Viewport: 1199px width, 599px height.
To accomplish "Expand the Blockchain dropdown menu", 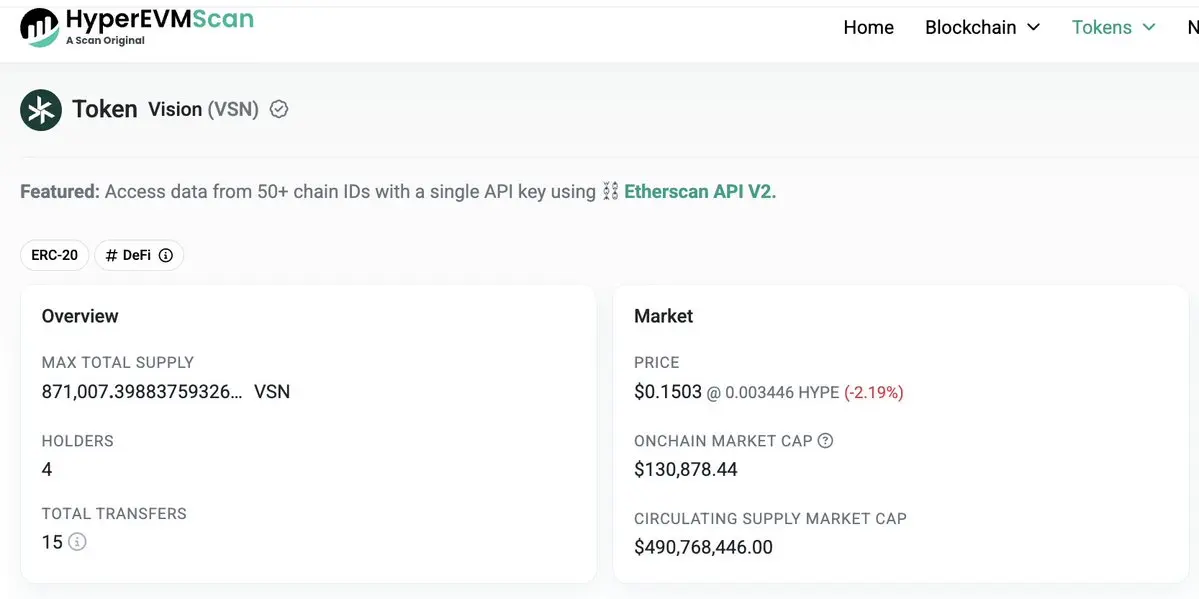I will pyautogui.click(x=983, y=28).
